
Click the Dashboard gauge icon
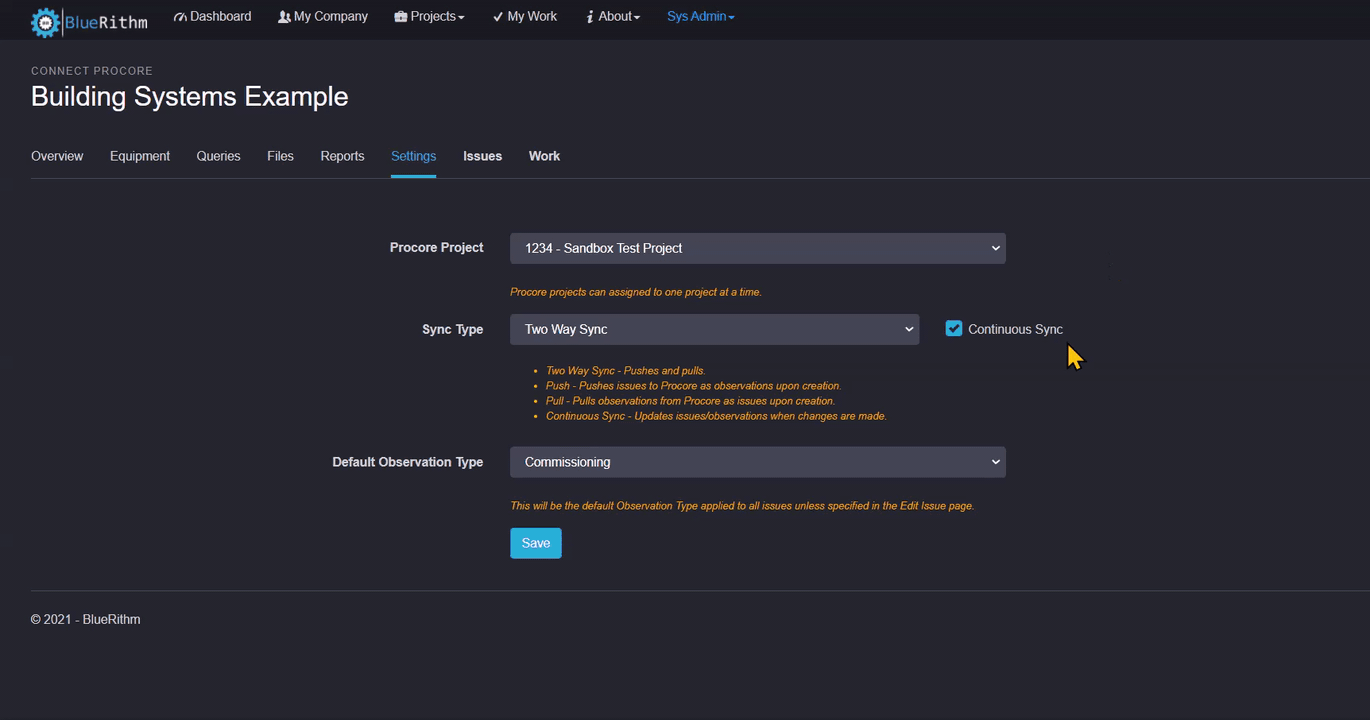[x=180, y=17]
